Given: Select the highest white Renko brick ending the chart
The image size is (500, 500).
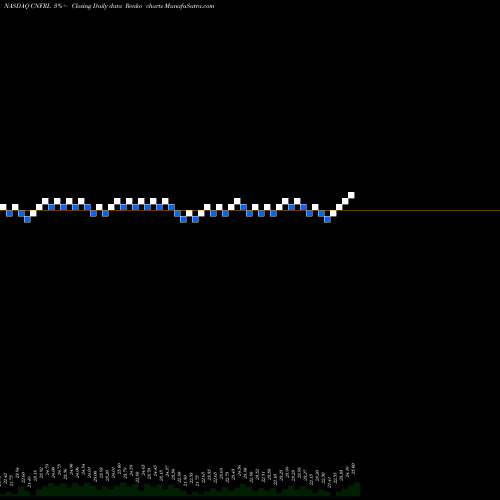Looking at the screenshot, I should (x=351, y=195).
